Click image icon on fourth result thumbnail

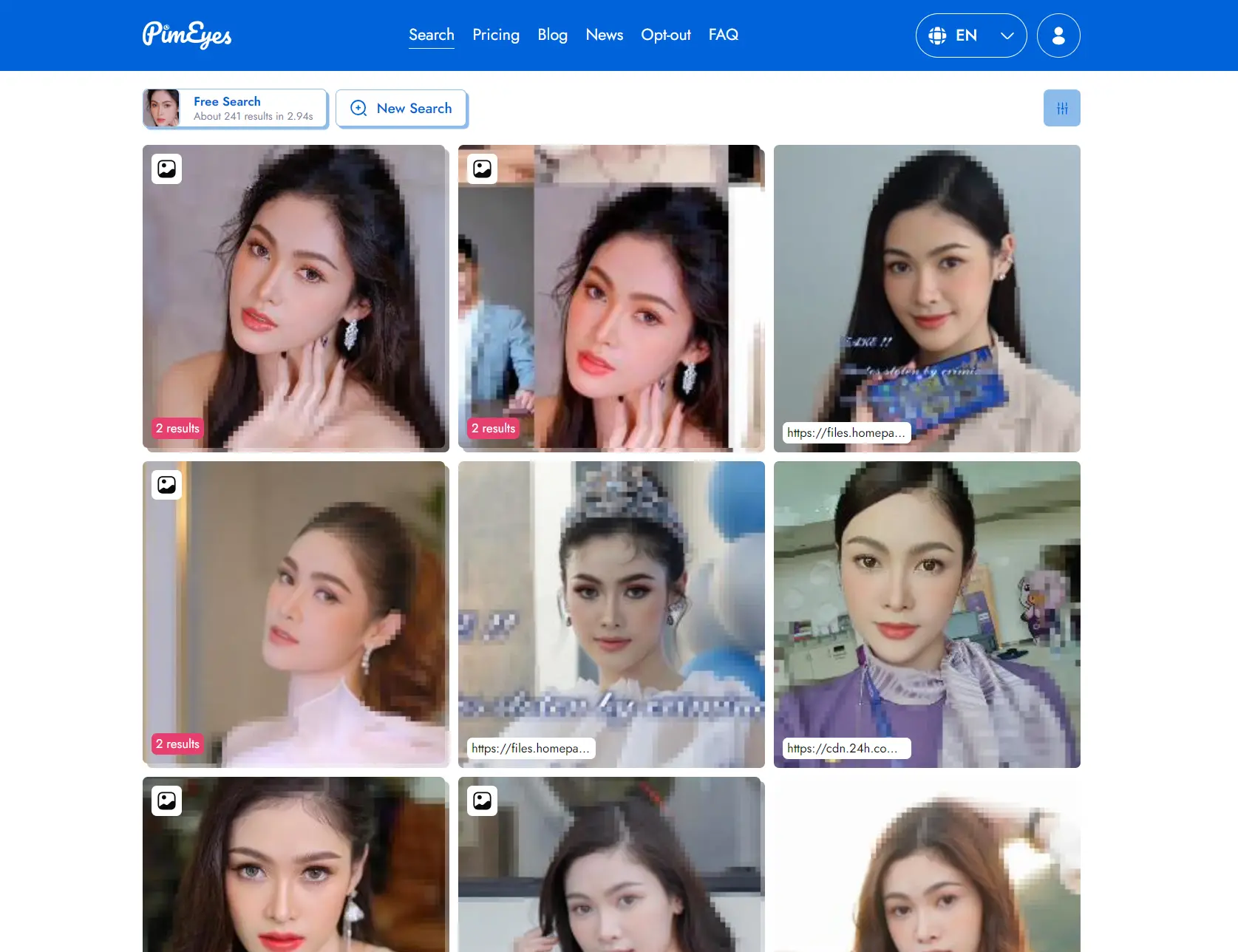[167, 485]
